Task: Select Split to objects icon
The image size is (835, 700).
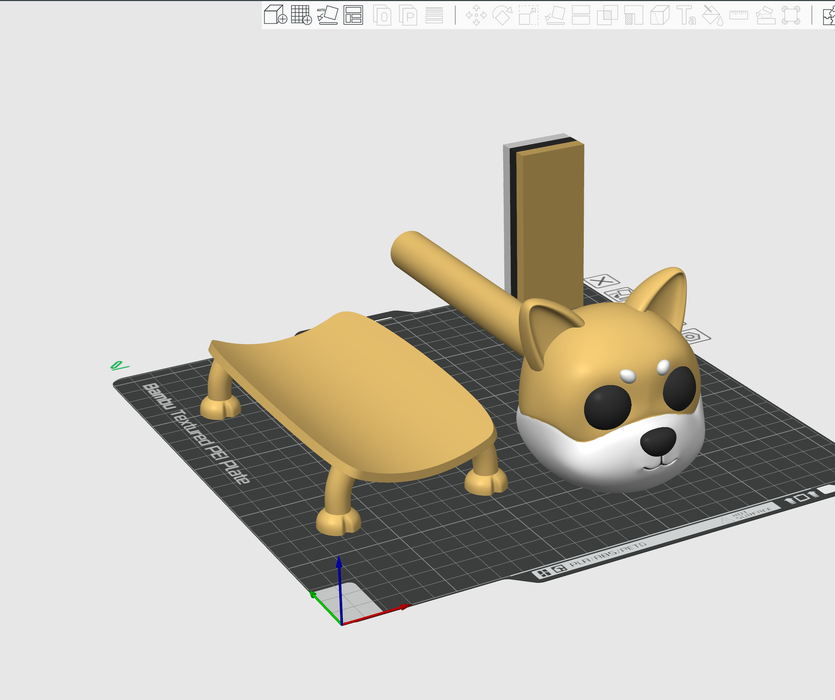Action: click(383, 15)
